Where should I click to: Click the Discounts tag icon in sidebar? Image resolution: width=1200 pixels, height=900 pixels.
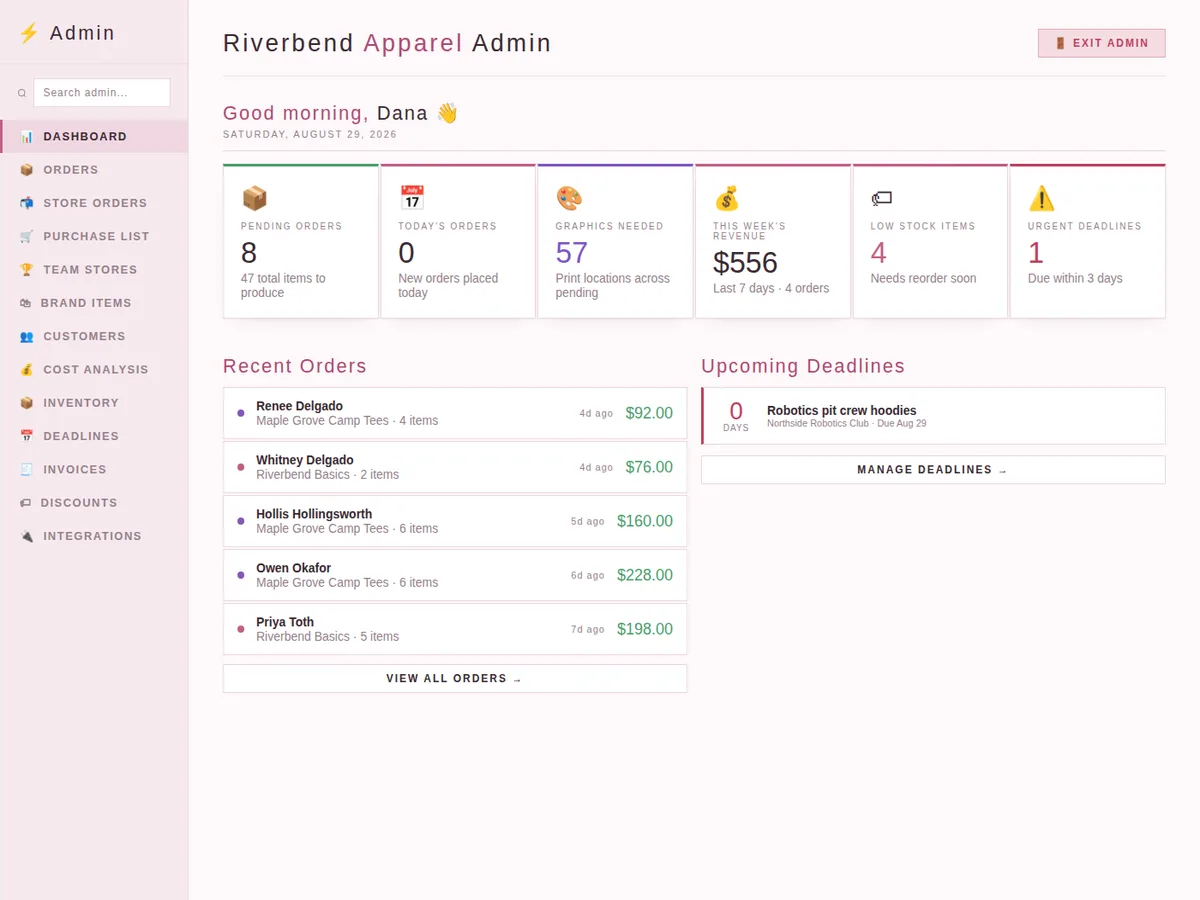click(26, 503)
